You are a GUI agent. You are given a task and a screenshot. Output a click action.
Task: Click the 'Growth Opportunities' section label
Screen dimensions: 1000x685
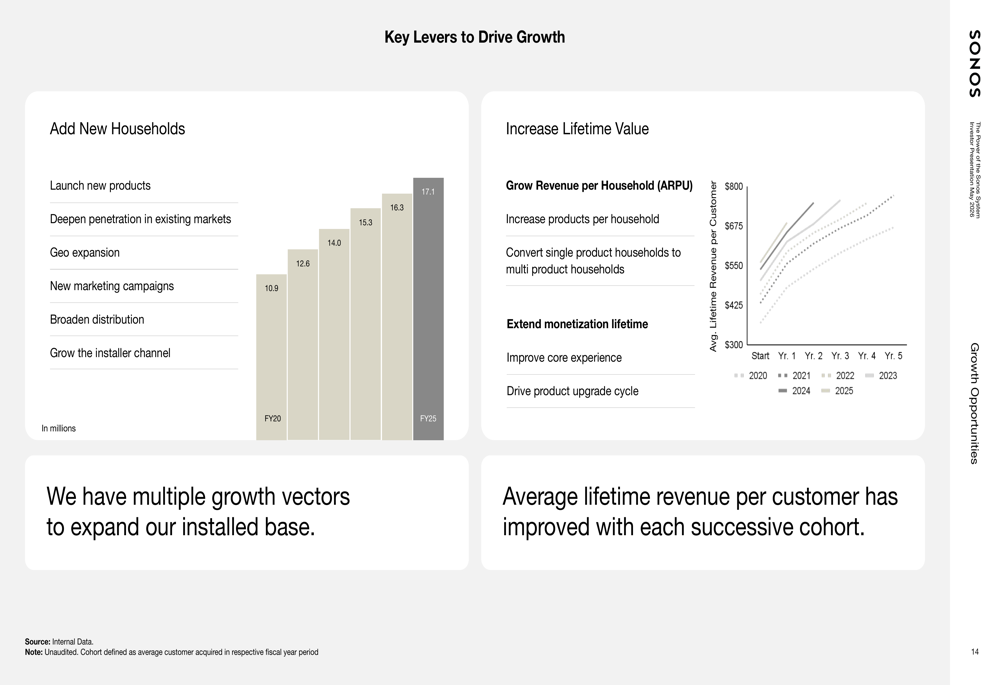(974, 403)
